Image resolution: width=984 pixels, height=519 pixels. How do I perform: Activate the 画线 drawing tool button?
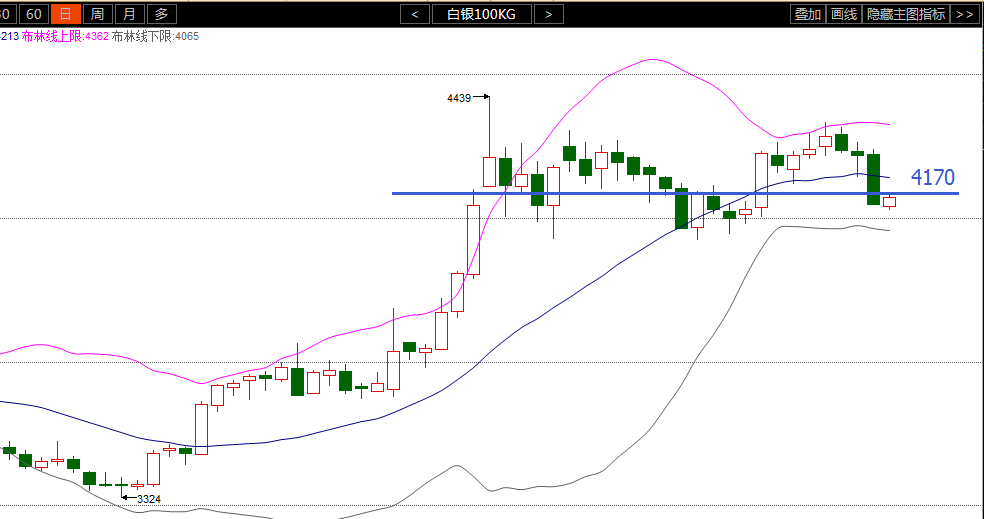[844, 14]
